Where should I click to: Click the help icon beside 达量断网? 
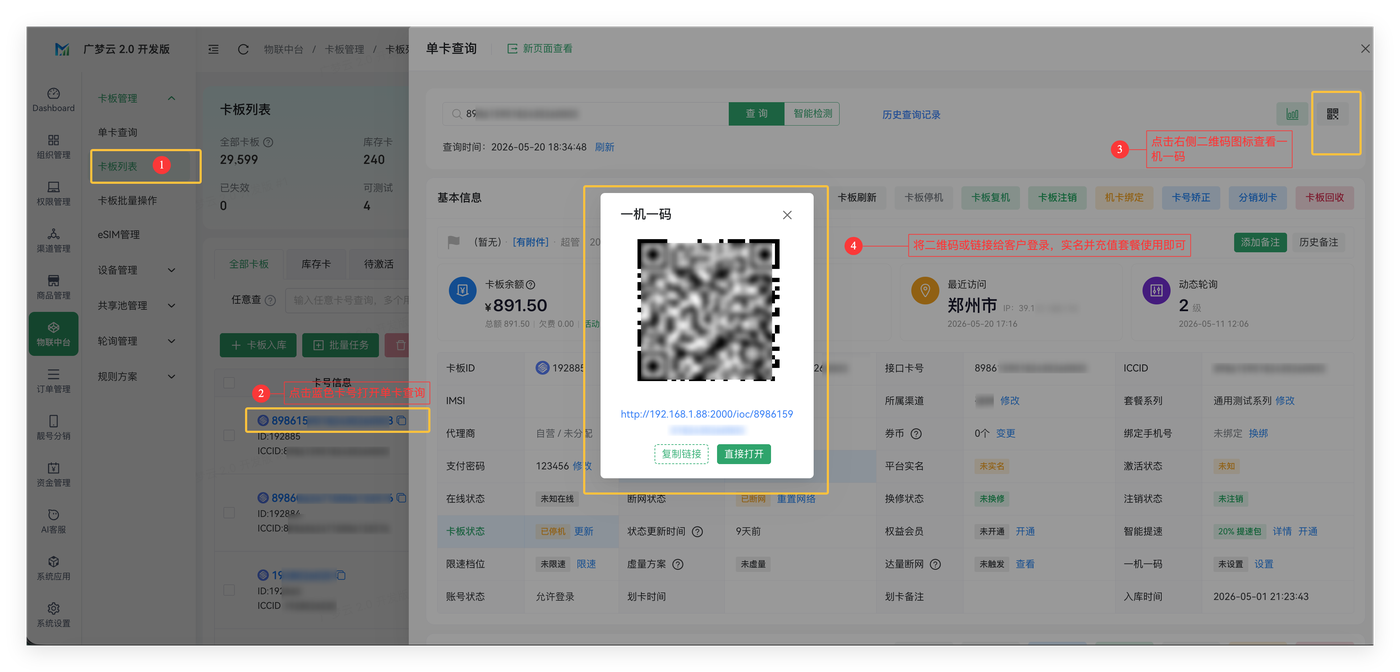[x=935, y=564]
